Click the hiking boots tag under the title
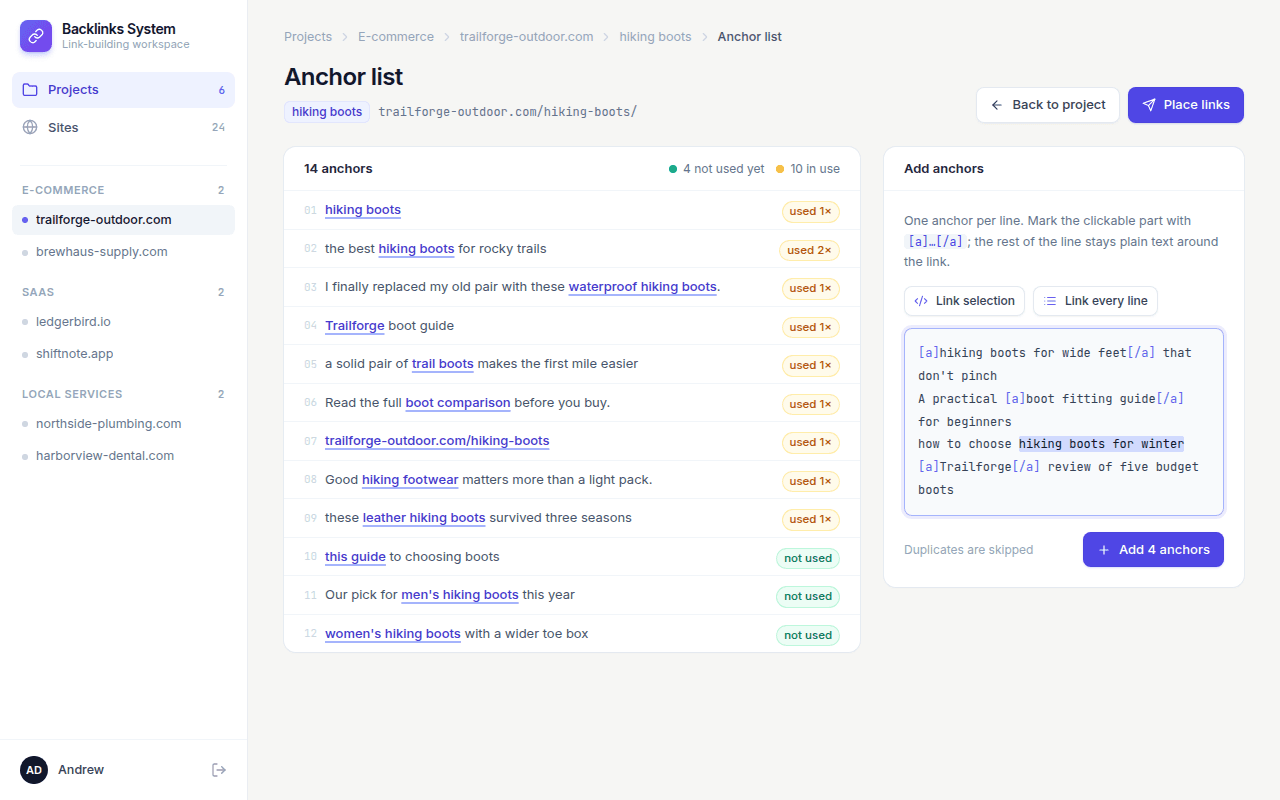Viewport: 1280px width, 800px height. click(327, 112)
